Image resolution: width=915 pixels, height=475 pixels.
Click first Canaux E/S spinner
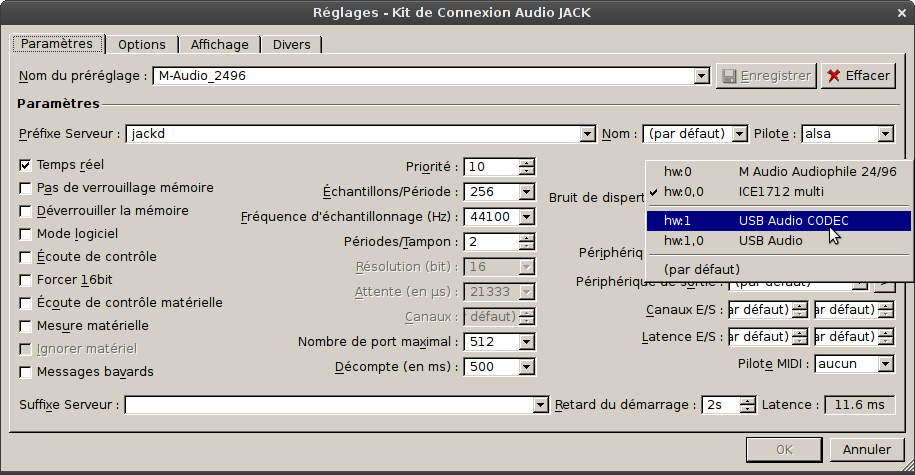(800, 310)
